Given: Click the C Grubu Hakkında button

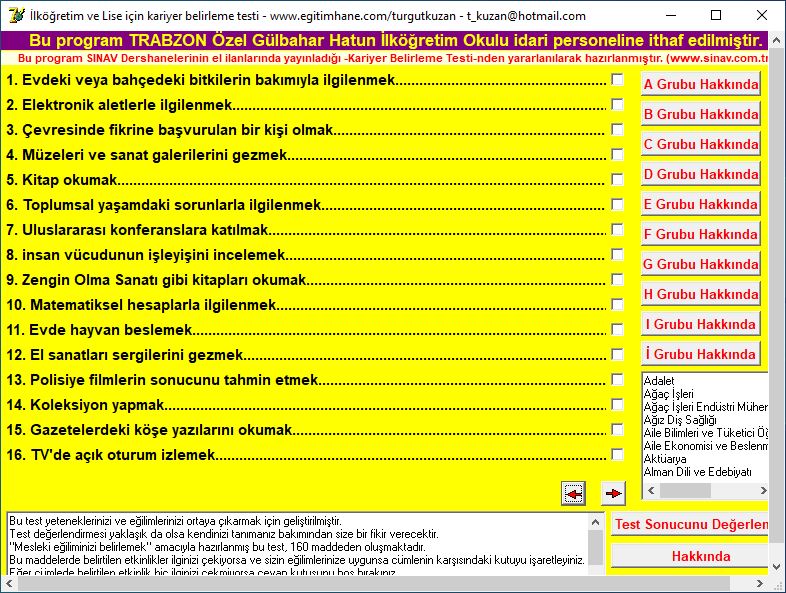Looking at the screenshot, I should pos(701,144).
